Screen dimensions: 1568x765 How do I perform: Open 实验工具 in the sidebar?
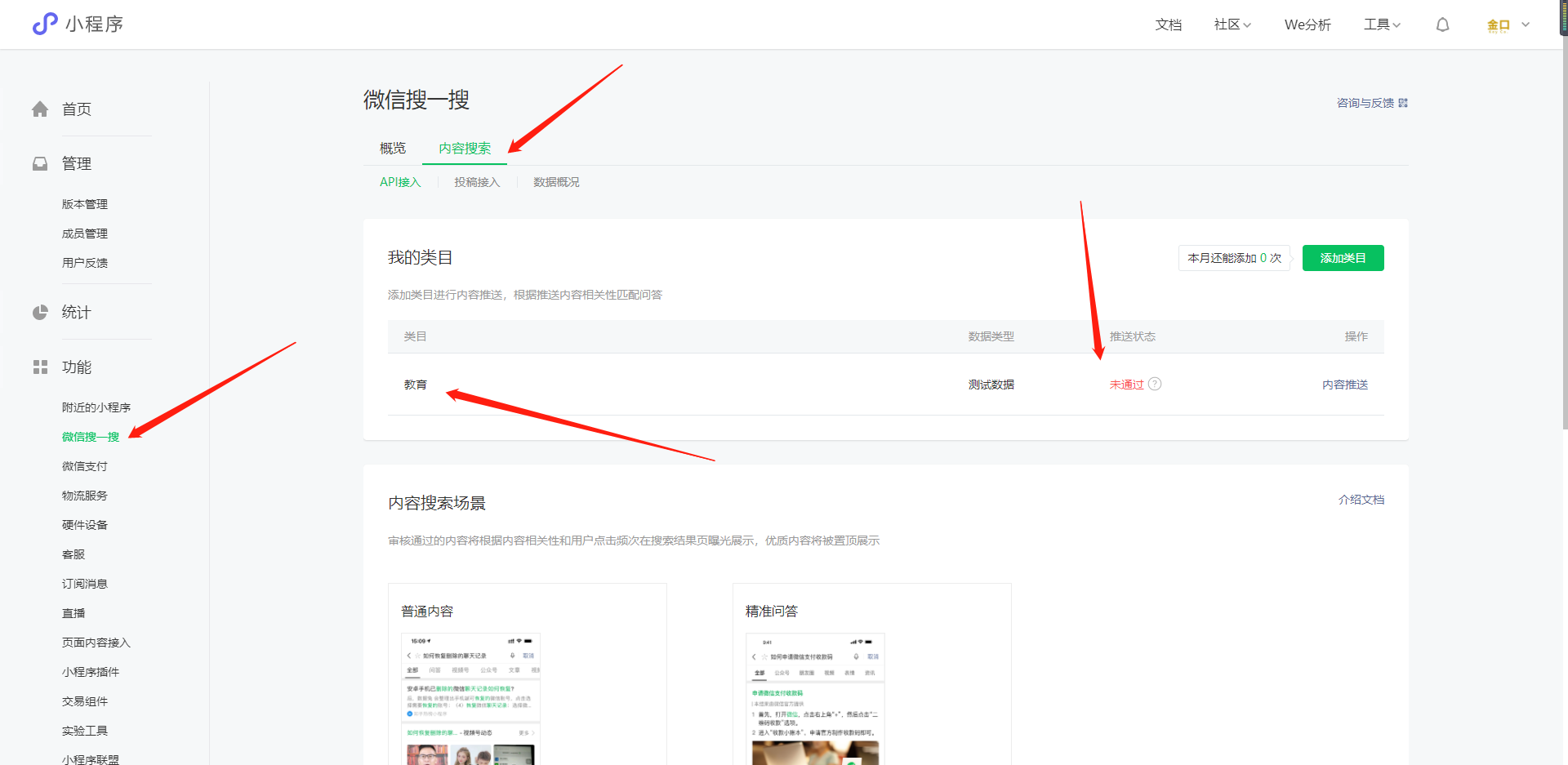click(85, 731)
